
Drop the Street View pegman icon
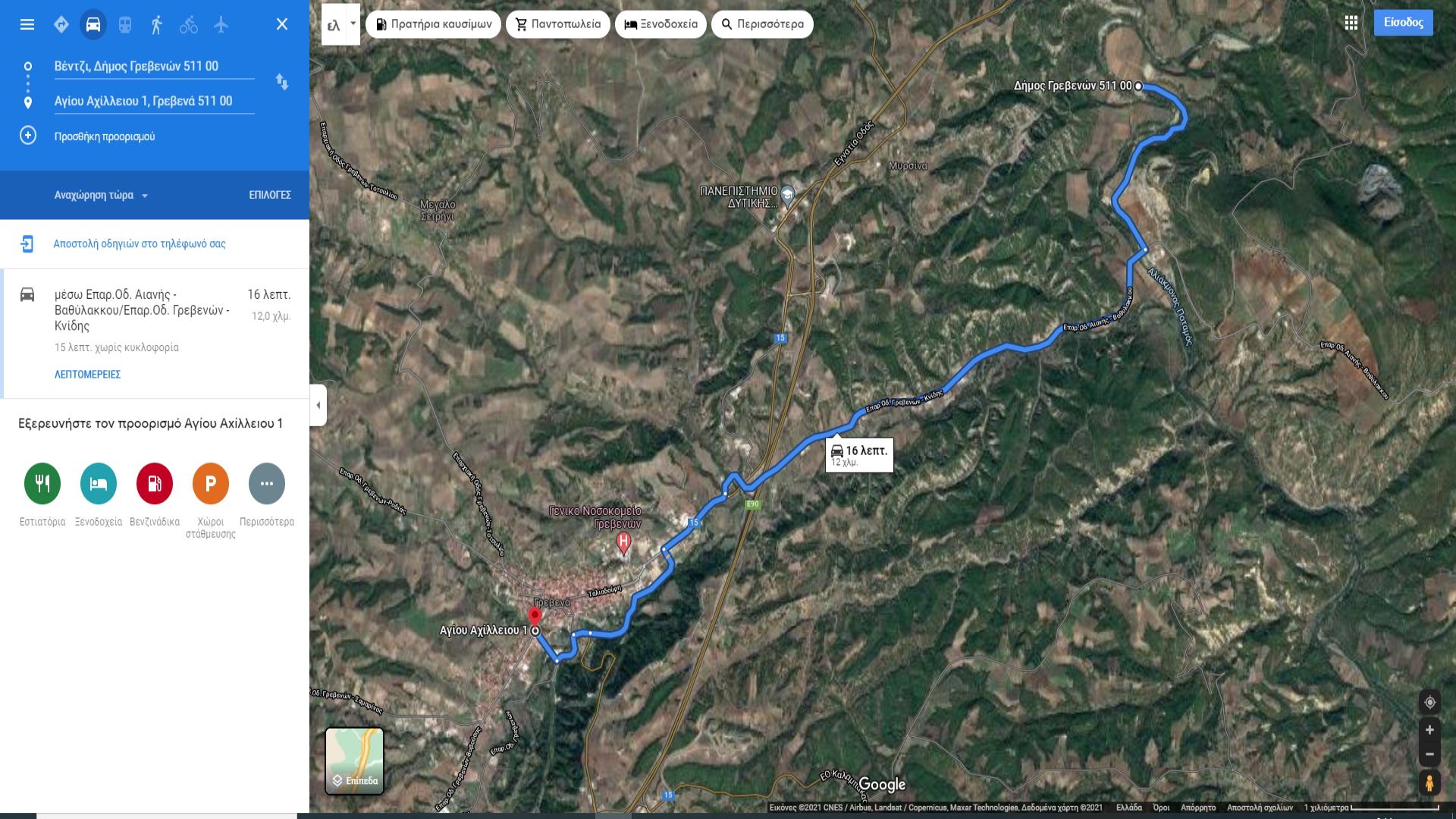coord(1429,783)
